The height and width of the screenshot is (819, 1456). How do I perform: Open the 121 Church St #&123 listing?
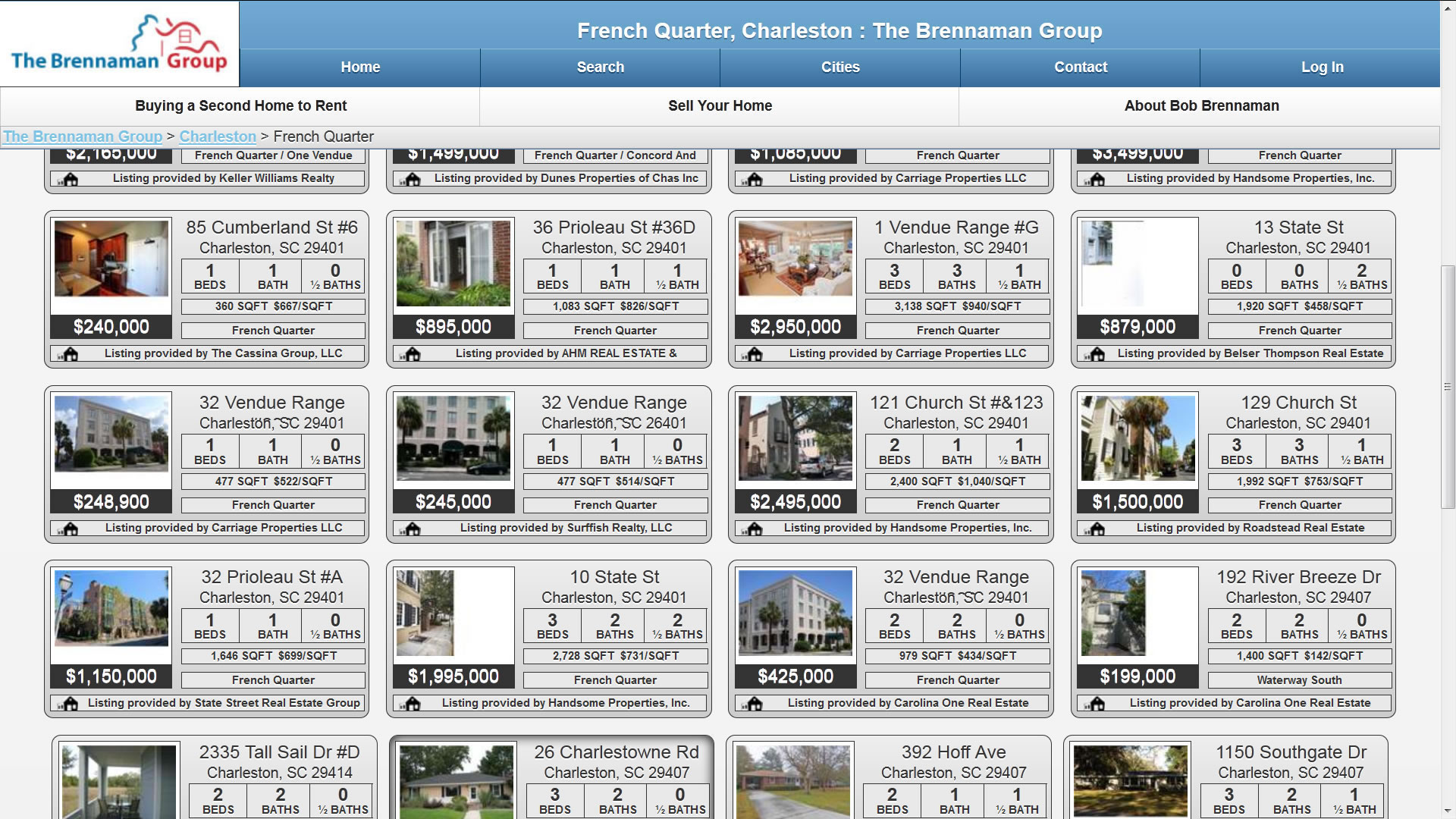pos(956,403)
